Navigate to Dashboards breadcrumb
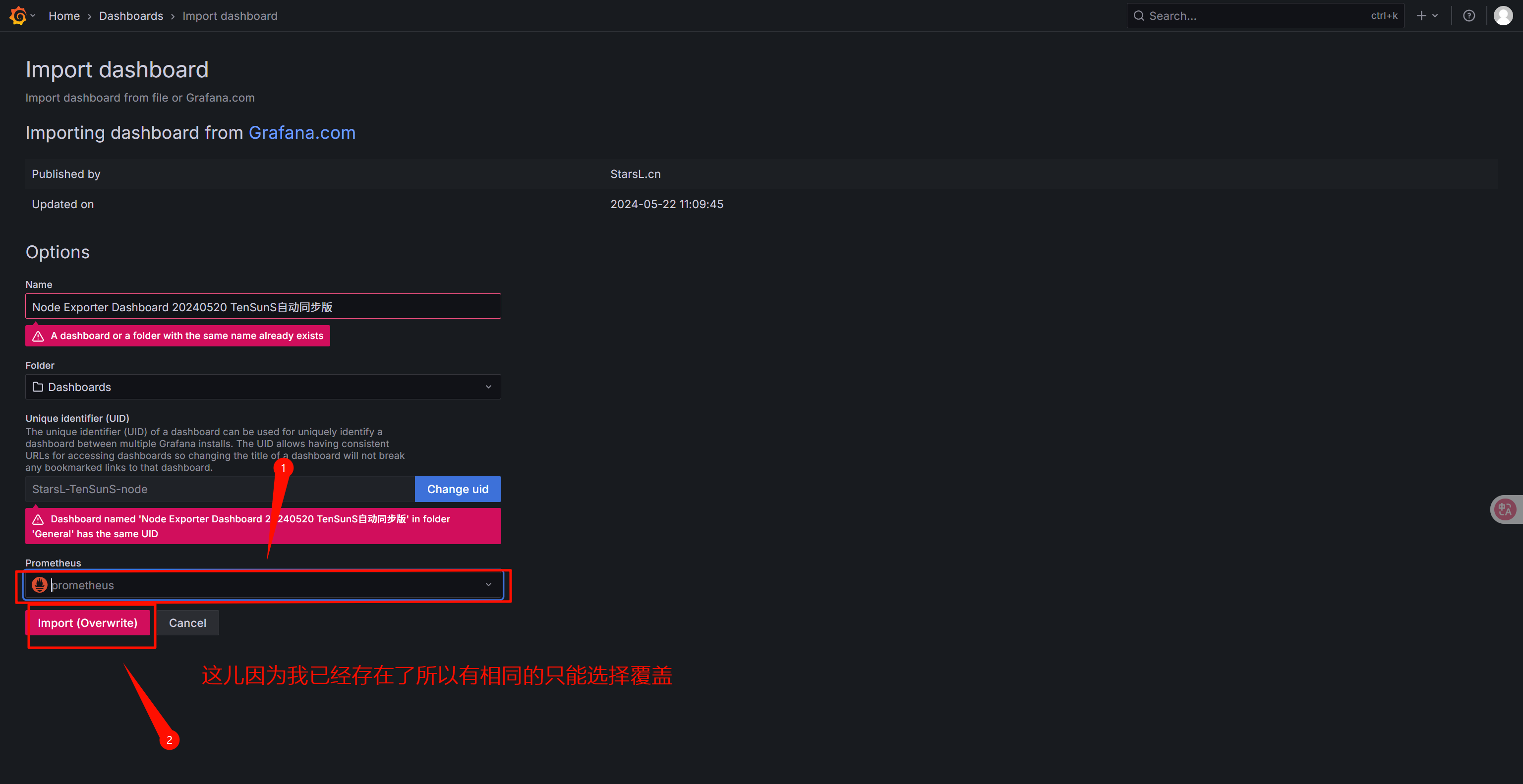Image resolution: width=1523 pixels, height=784 pixels. click(131, 16)
